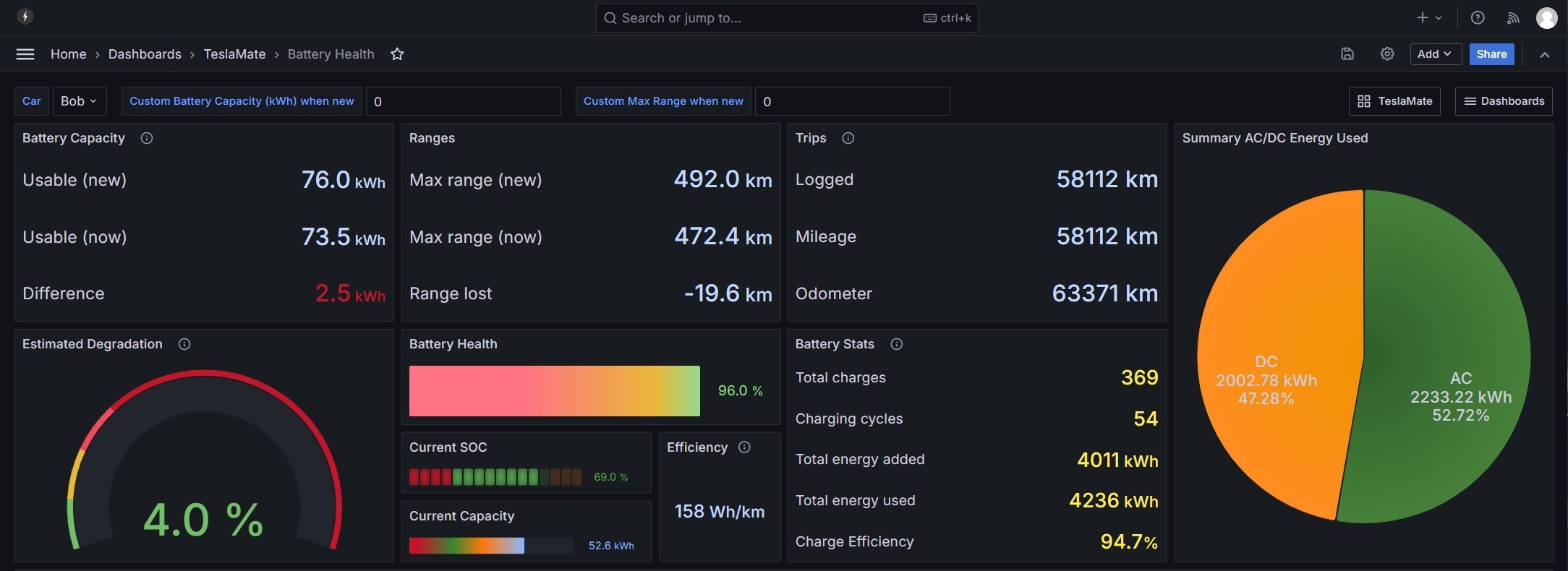Image resolution: width=1568 pixels, height=571 pixels.
Task: Click the user profile avatar
Action: click(1547, 17)
